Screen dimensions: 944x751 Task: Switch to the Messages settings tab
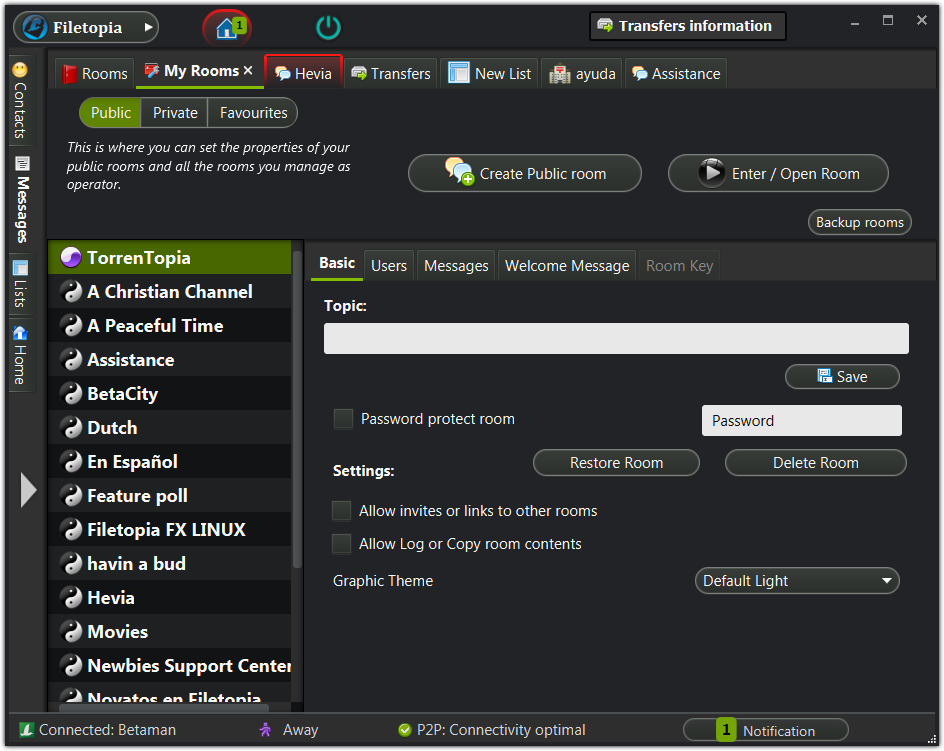pyautogui.click(x=456, y=266)
